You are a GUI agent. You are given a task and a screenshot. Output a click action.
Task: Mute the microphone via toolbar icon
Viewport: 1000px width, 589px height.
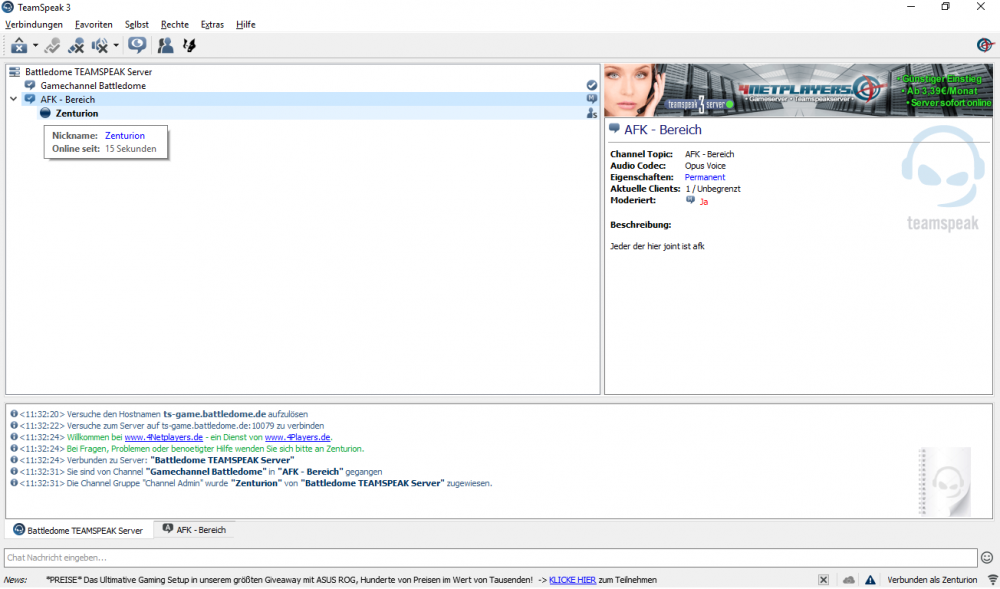click(76, 45)
